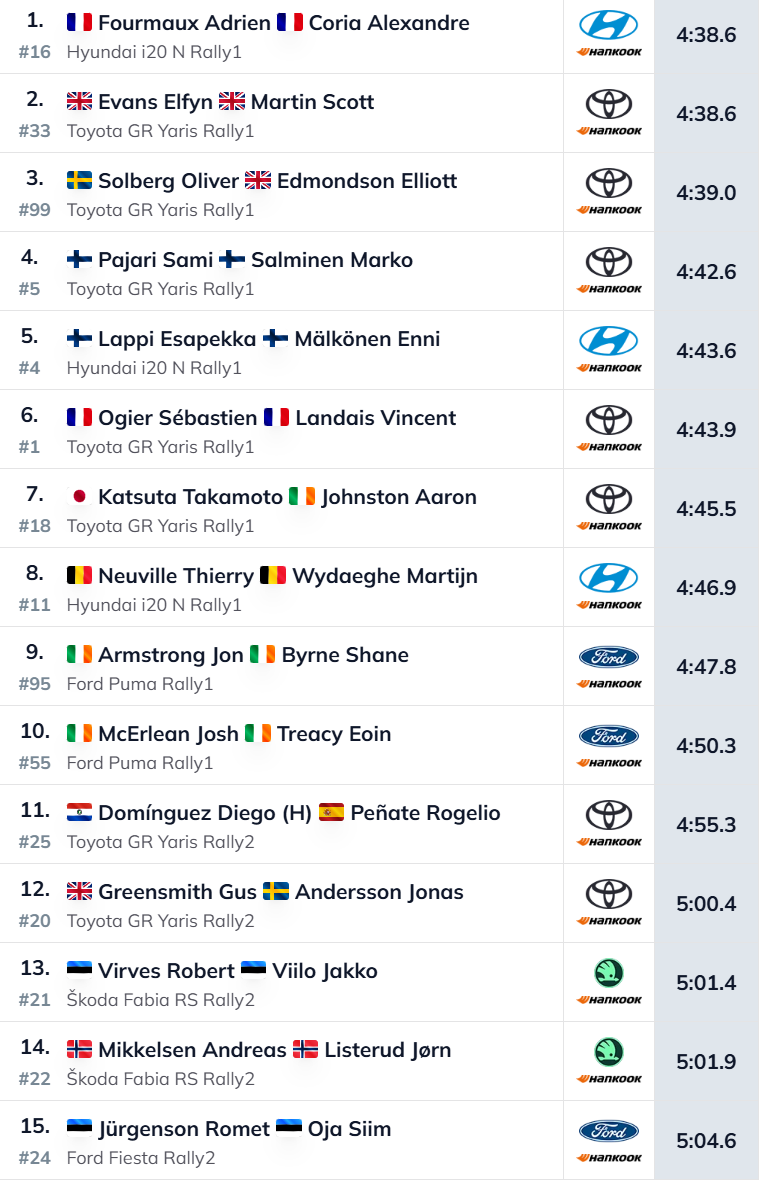759x1180 pixels.
Task: Click the Belgian flag before Neuville Thierry
Action: [x=79, y=576]
